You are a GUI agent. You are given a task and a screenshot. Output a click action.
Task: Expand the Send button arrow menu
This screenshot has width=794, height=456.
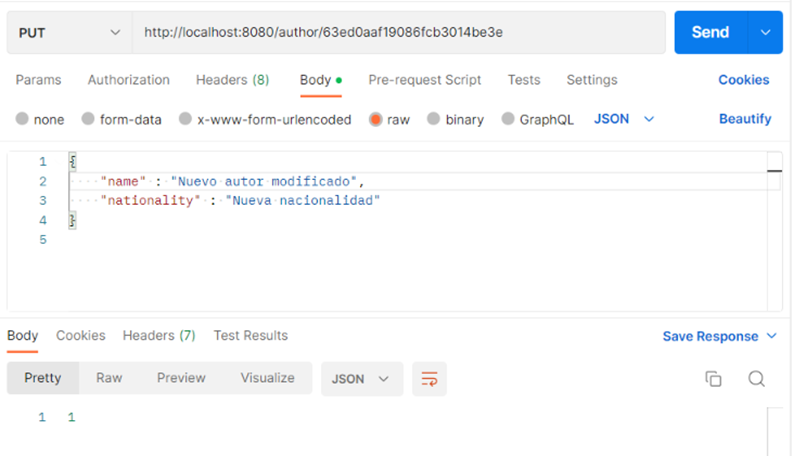[765, 32]
